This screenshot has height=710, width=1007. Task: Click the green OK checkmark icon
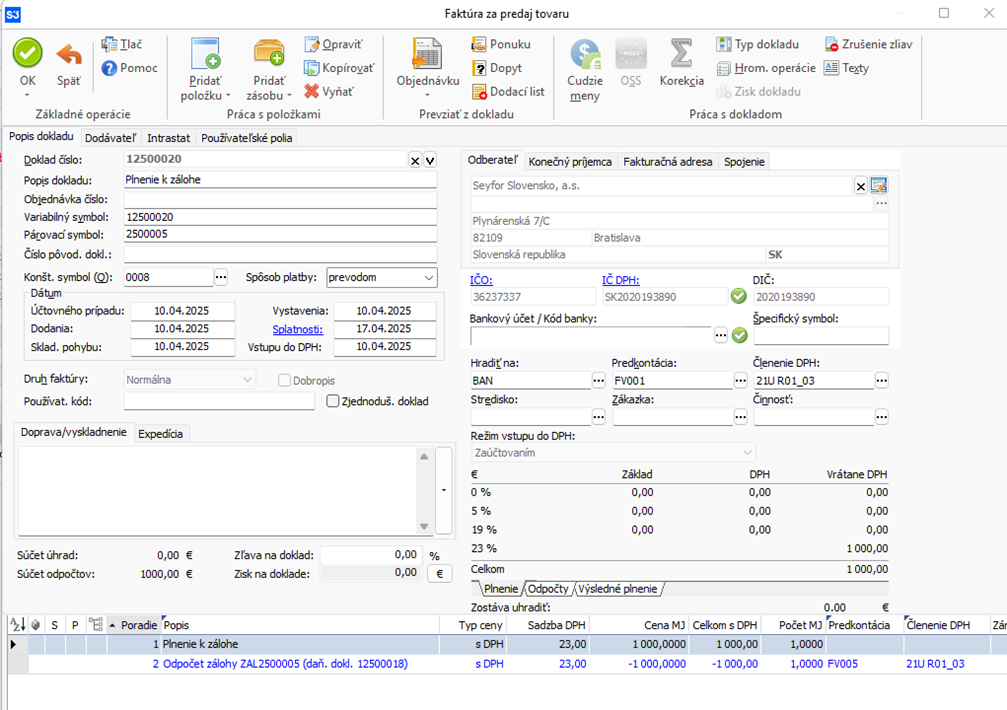point(28,53)
